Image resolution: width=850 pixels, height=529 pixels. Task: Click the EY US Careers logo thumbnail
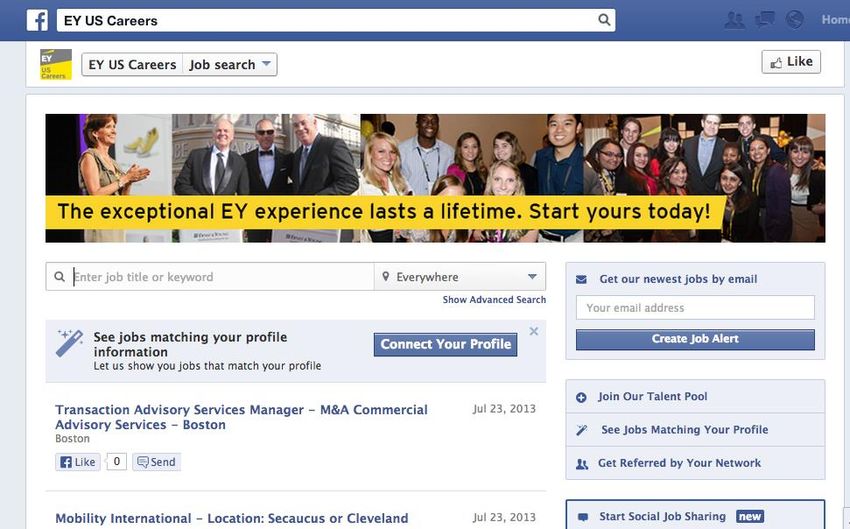pyautogui.click(x=56, y=64)
